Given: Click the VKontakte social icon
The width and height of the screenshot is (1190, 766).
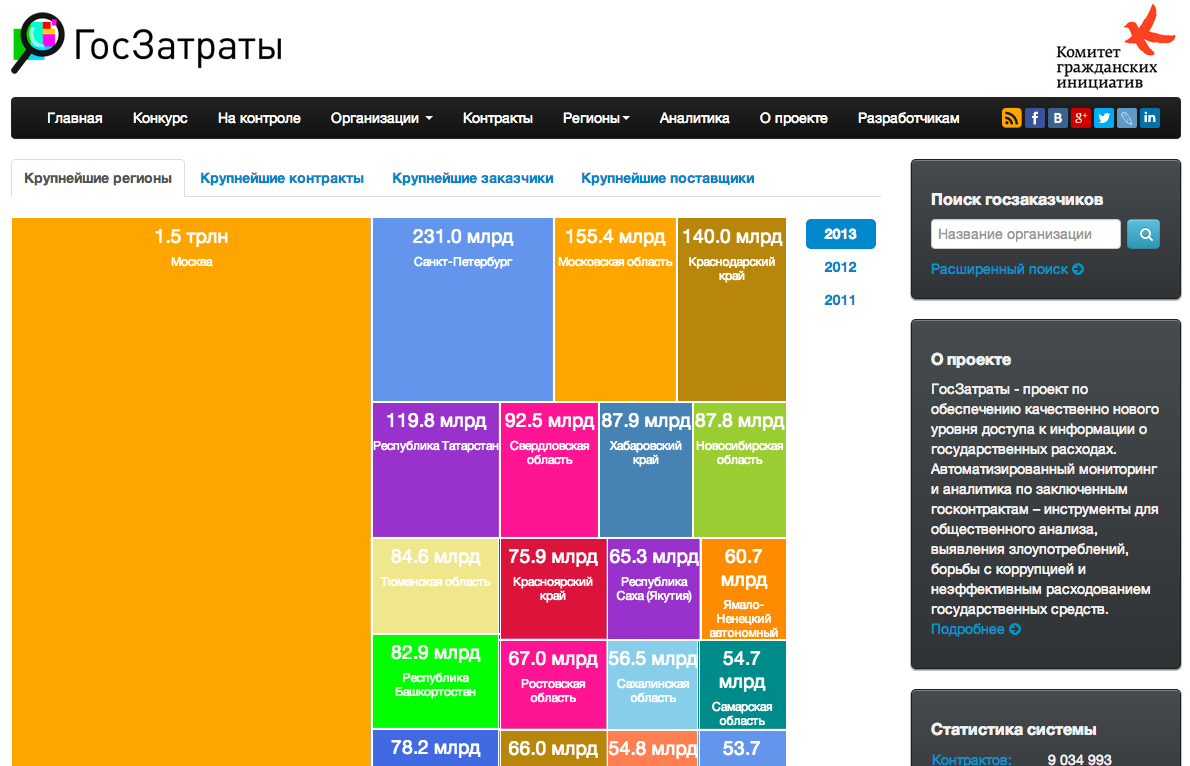Looking at the screenshot, I should [x=1057, y=118].
